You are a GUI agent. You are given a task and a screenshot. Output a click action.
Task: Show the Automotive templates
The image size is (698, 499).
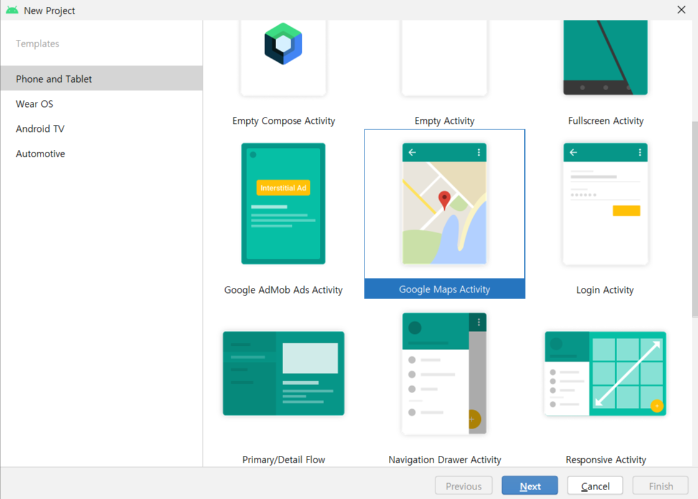pos(101,154)
